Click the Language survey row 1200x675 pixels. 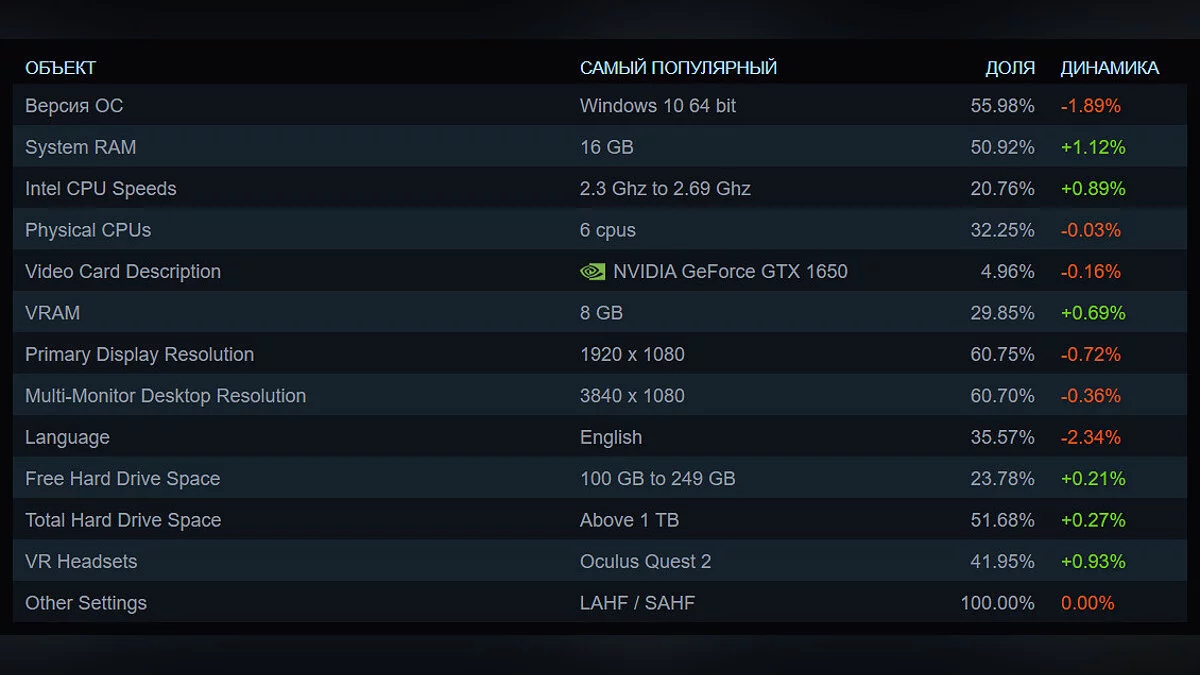tap(67, 438)
